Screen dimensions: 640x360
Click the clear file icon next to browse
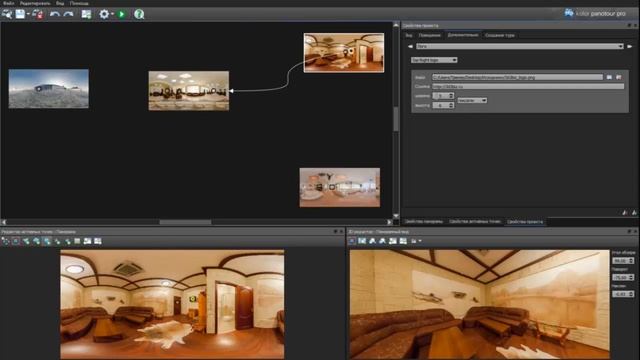[619, 77]
